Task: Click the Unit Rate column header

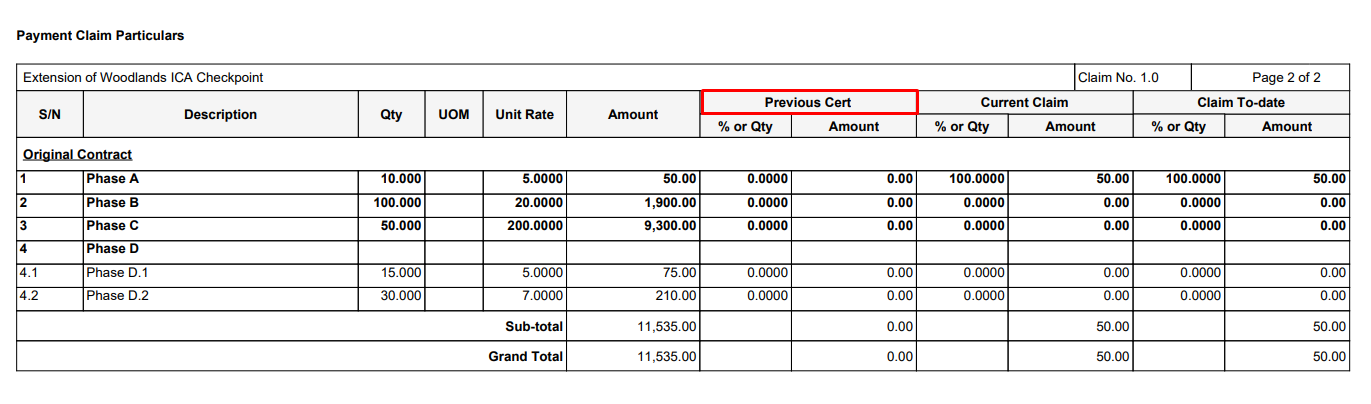Action: 524,115
